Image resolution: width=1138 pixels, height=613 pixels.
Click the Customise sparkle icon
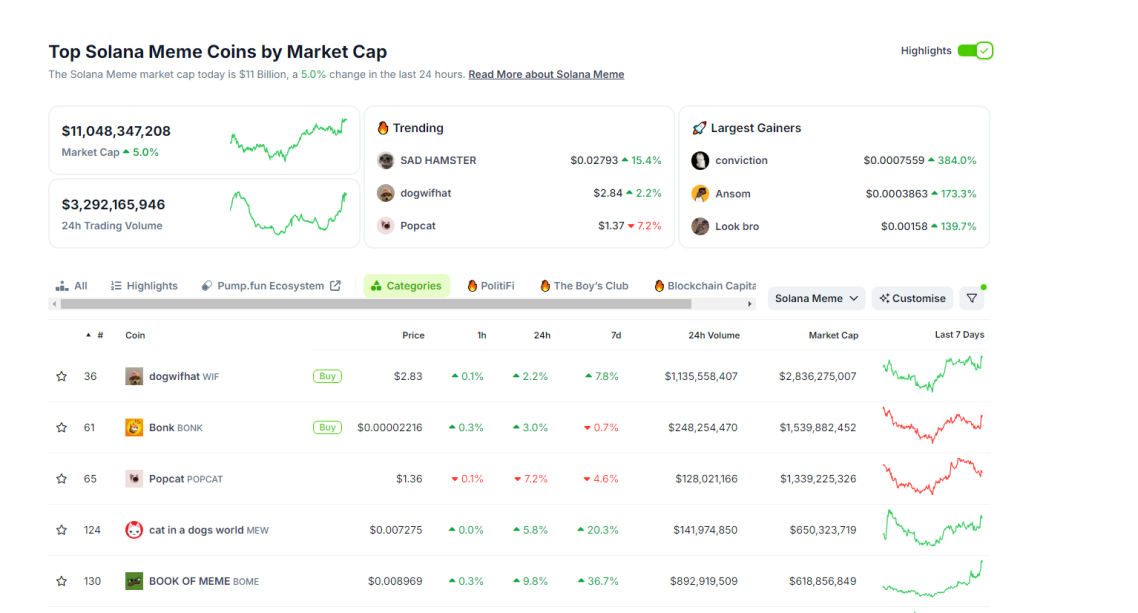tap(884, 298)
